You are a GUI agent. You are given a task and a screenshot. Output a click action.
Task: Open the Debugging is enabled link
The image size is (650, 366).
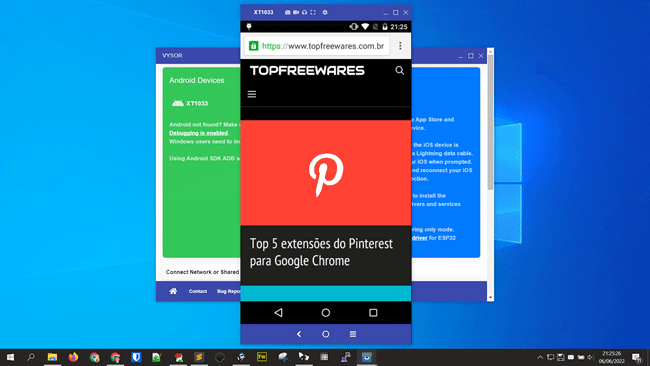[199, 133]
